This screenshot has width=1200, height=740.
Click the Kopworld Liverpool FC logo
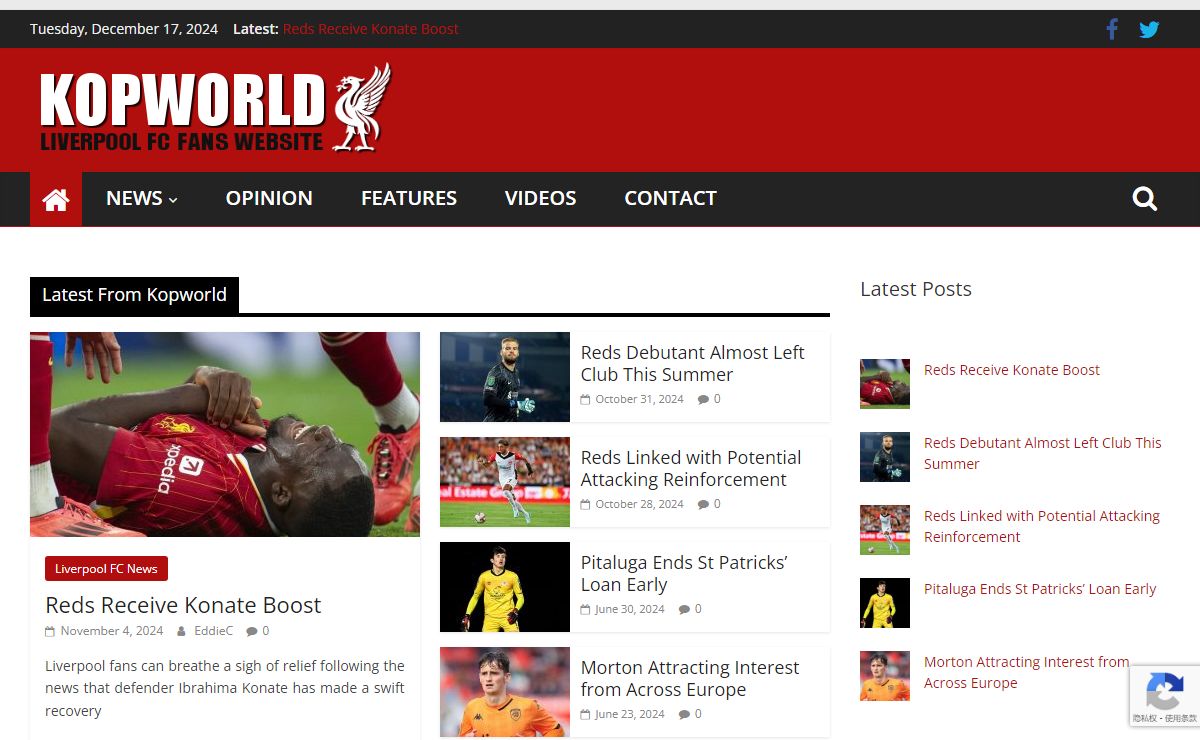(215, 108)
